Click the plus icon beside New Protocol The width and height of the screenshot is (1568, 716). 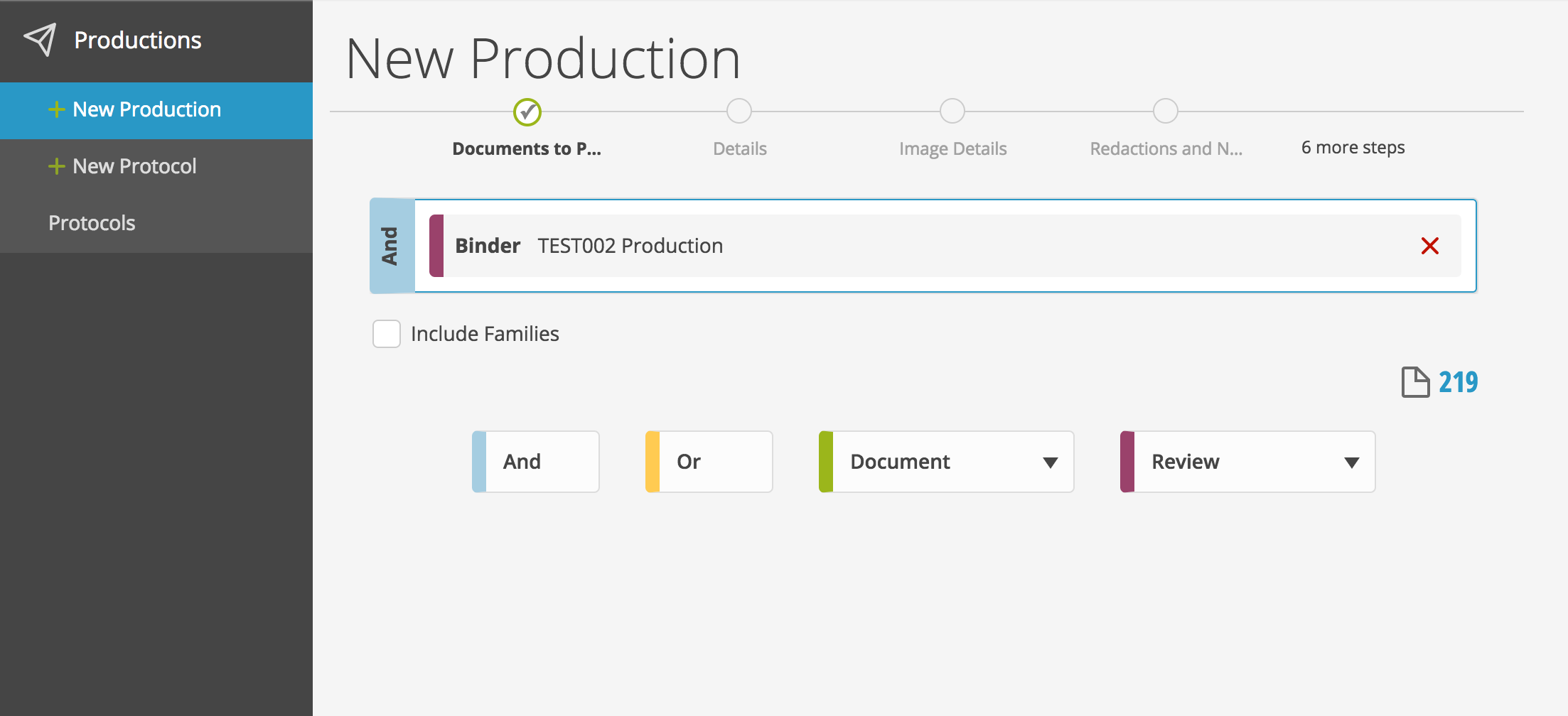tap(56, 166)
